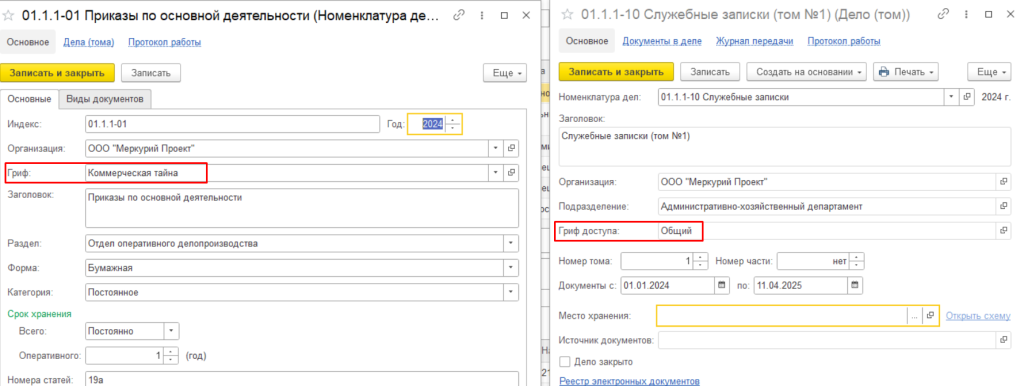
Task: Open Протокол работы in left window
Action: [165, 42]
